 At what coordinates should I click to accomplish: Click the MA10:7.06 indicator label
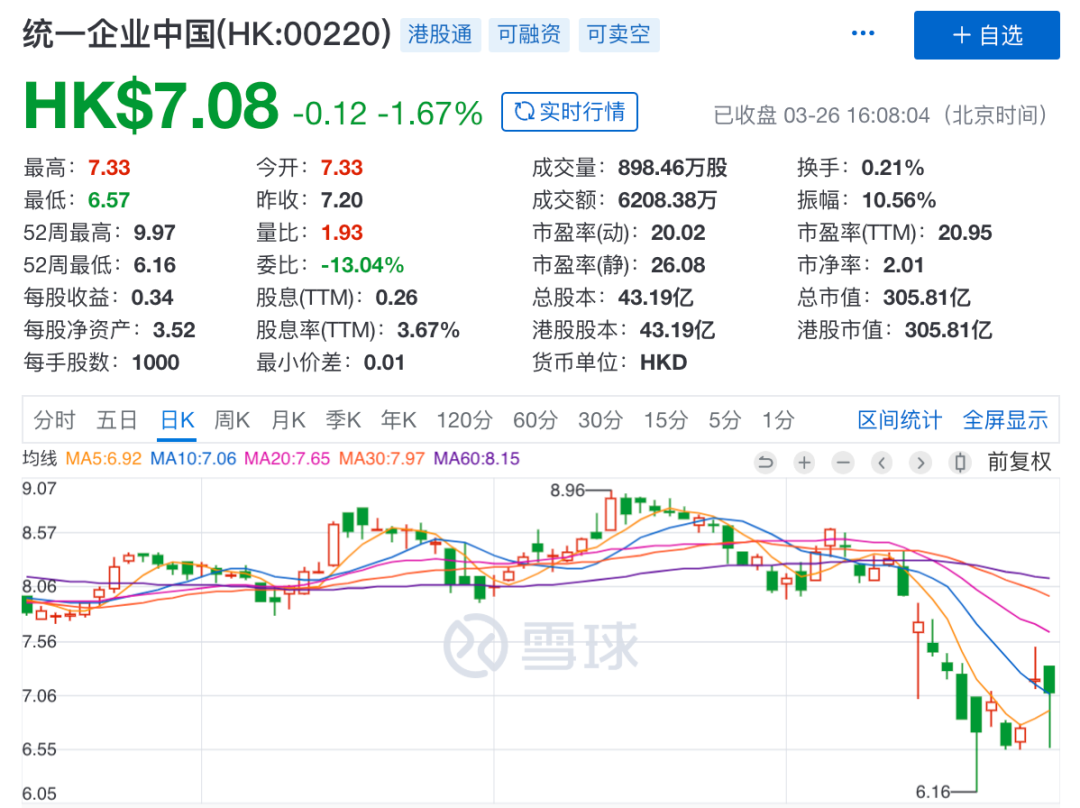[x=193, y=459]
